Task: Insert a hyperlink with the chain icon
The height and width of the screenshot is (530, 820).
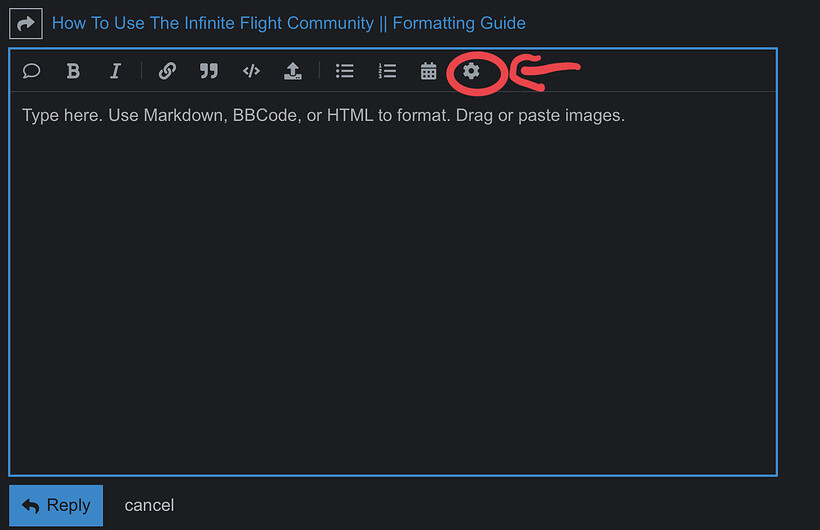Action: pos(167,71)
